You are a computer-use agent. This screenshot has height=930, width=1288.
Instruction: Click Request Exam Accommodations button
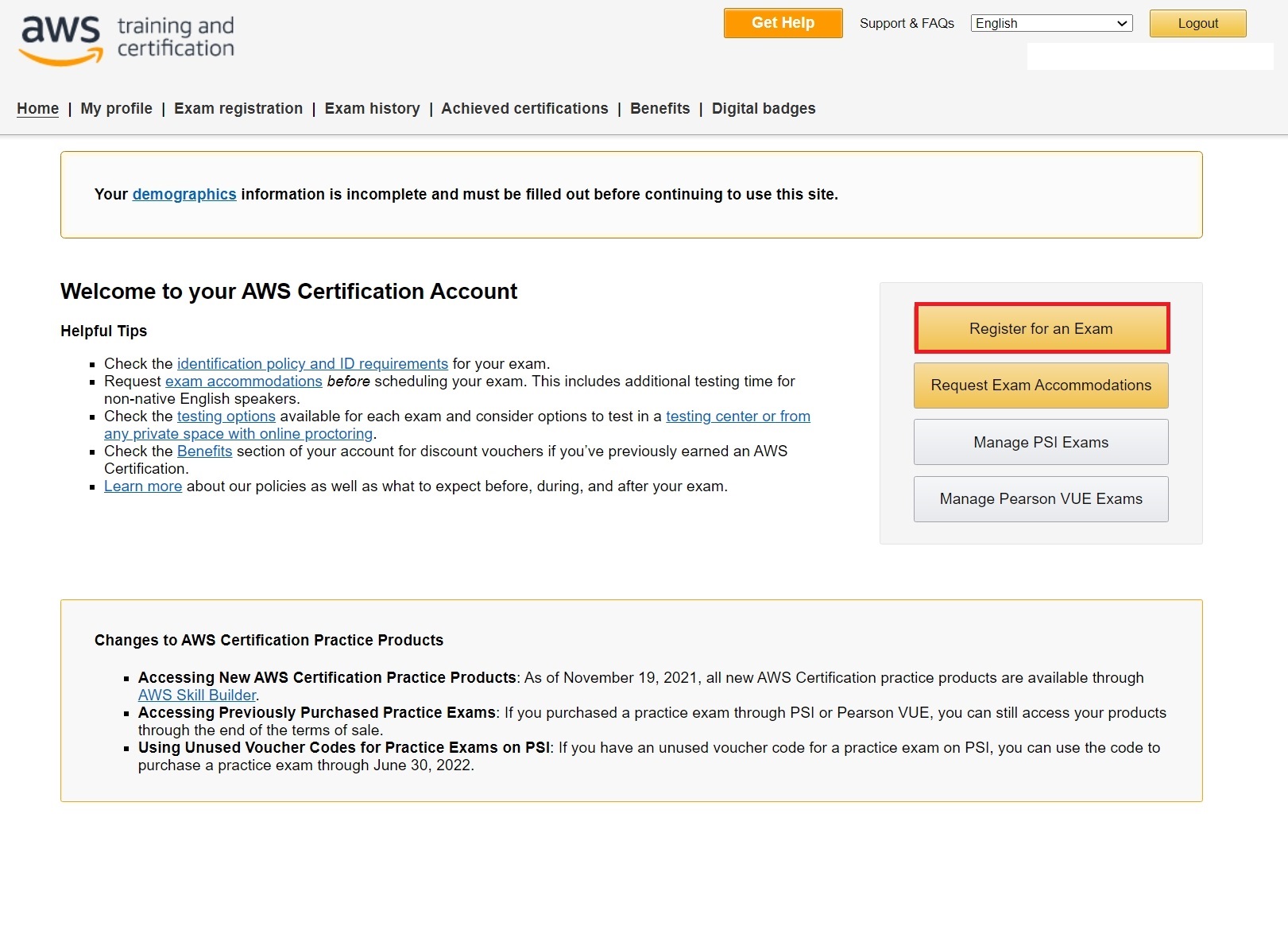(x=1041, y=386)
